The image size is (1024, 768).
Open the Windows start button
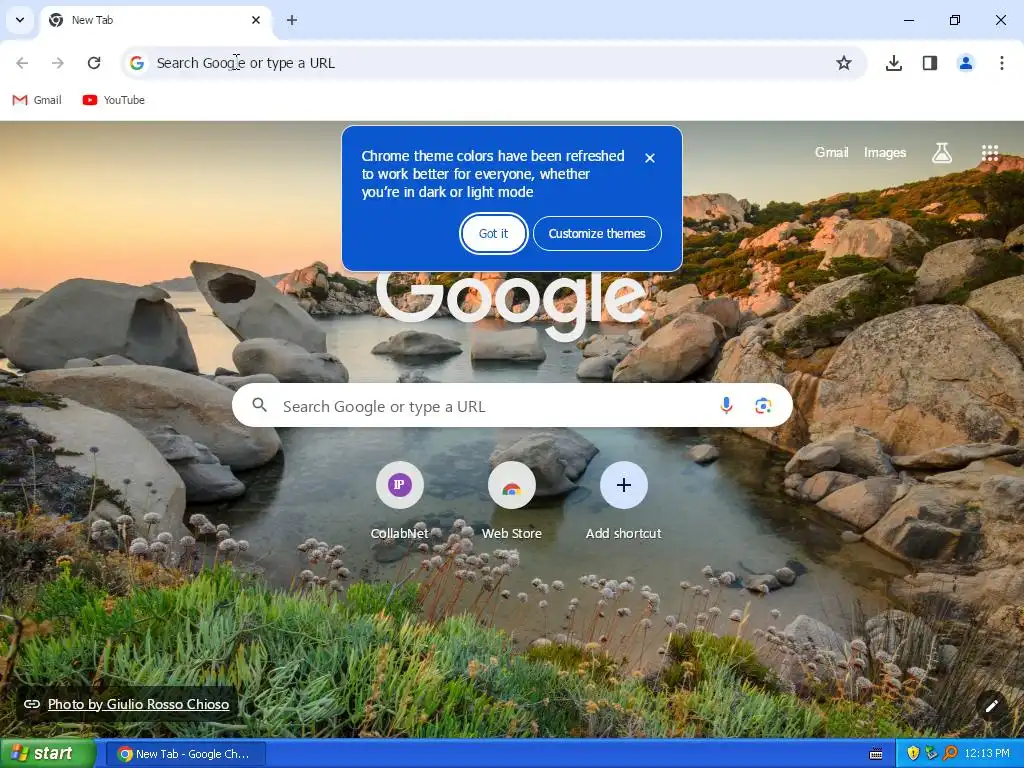click(x=48, y=754)
